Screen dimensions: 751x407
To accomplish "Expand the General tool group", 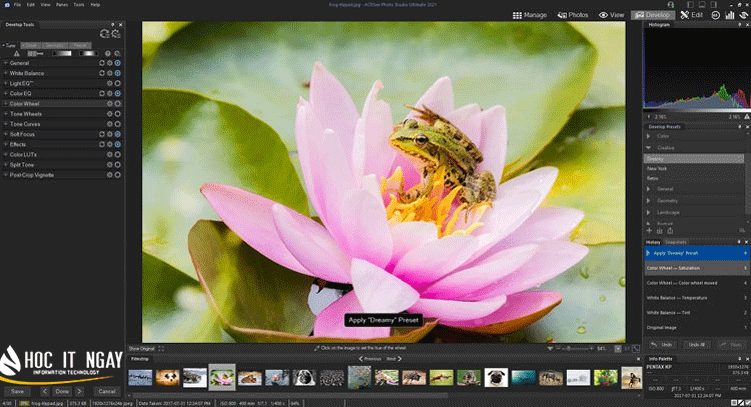I will 6,63.
